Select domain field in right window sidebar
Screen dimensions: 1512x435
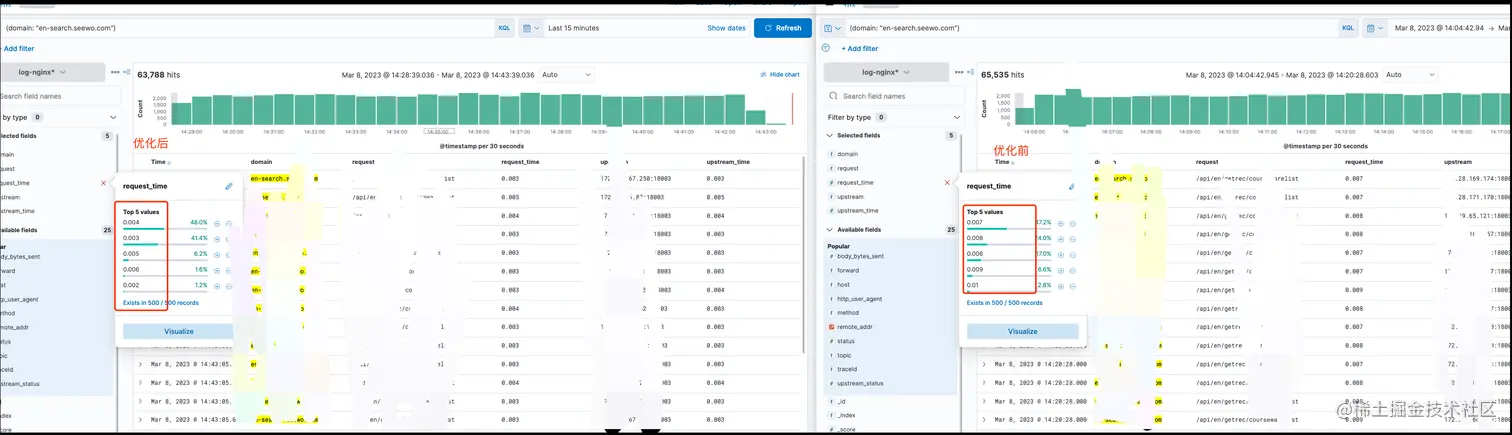coord(847,154)
